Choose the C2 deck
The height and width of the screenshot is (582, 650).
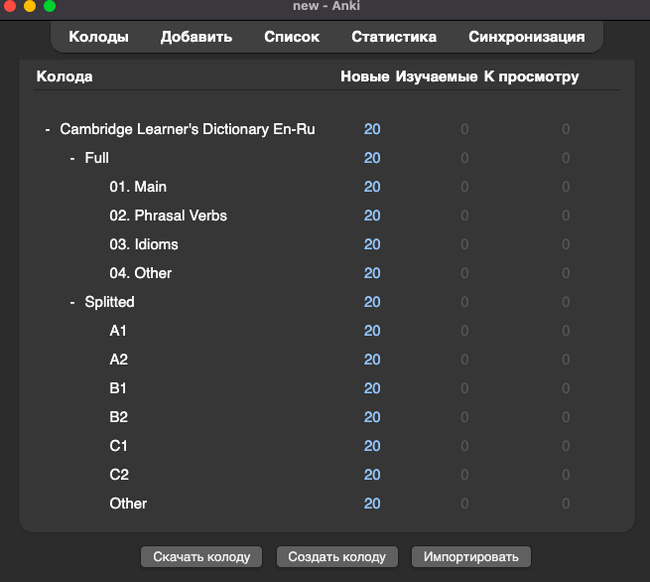119,475
